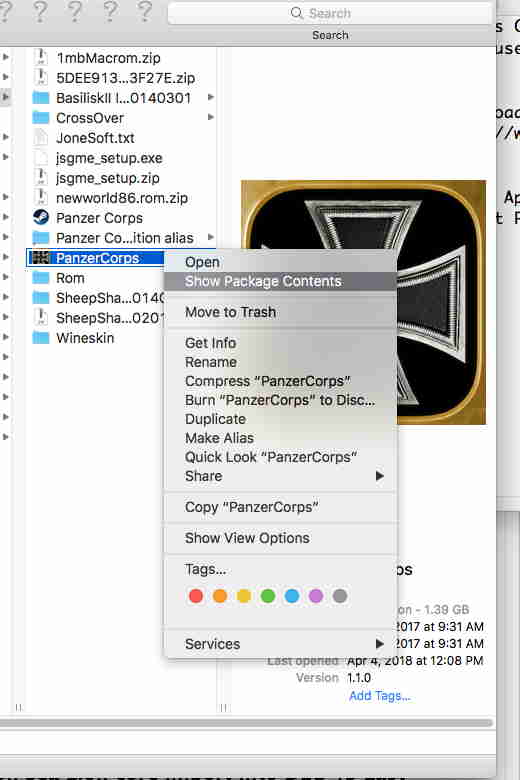Open the Share submenu arrow
The height and width of the screenshot is (780, 520).
[380, 476]
